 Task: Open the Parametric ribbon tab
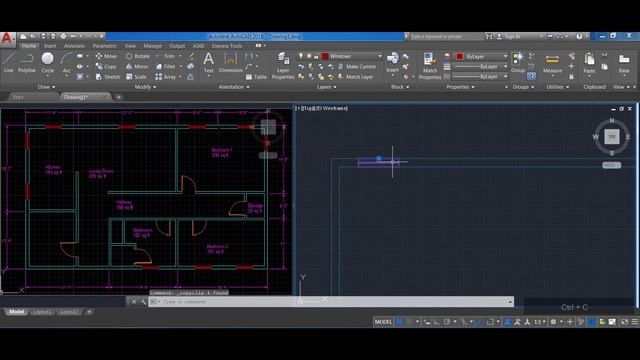(x=104, y=46)
